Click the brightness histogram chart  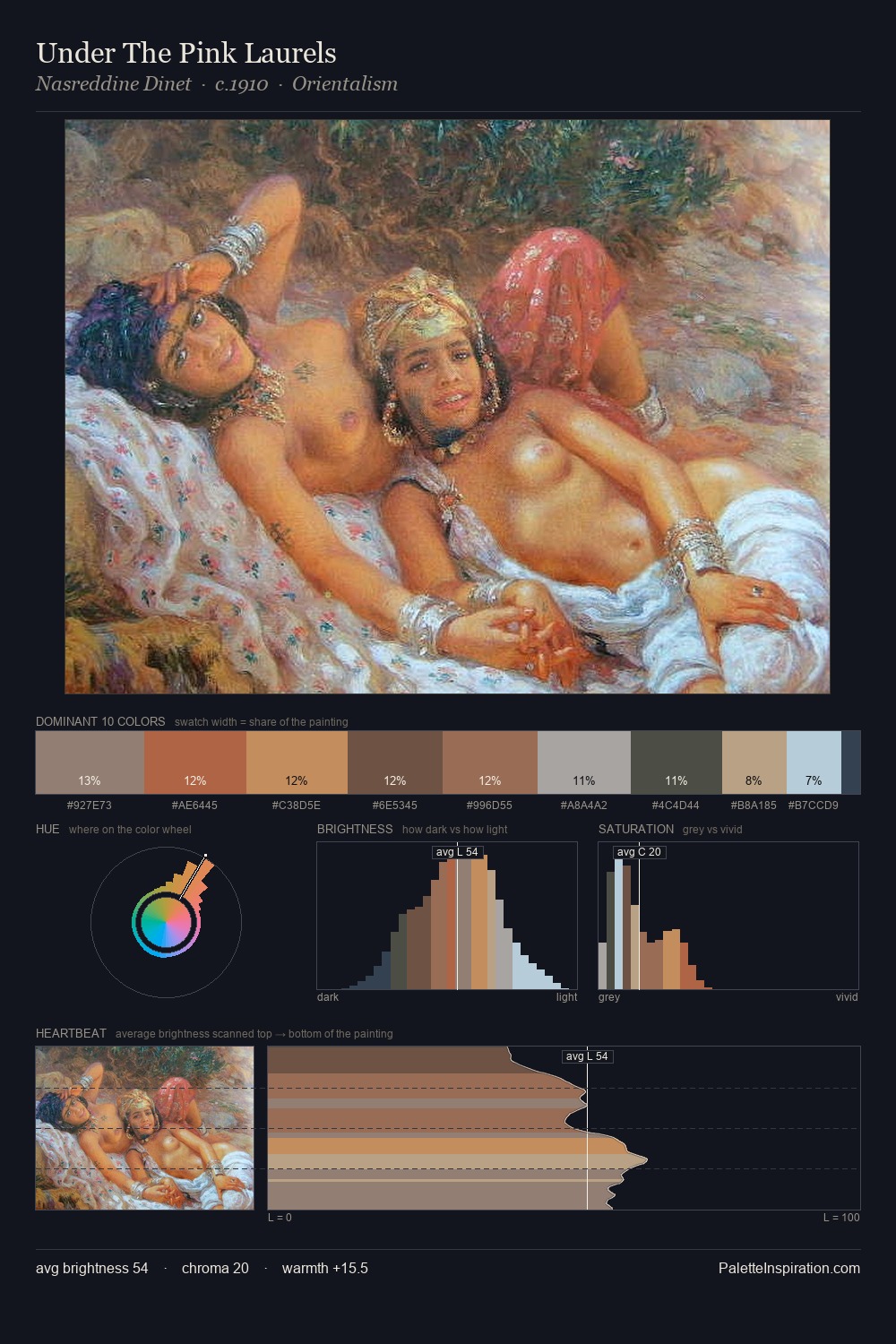[x=447, y=916]
